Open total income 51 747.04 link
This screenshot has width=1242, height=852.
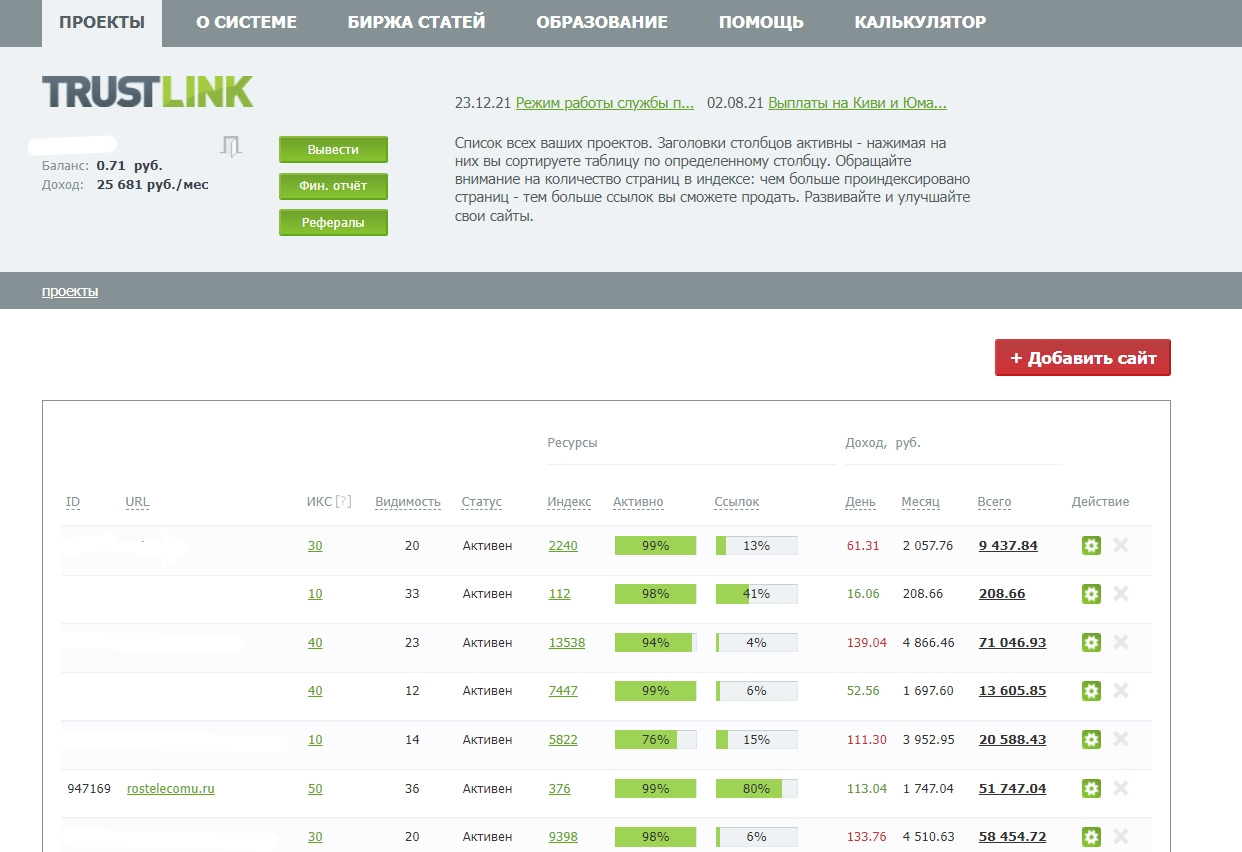[1012, 788]
